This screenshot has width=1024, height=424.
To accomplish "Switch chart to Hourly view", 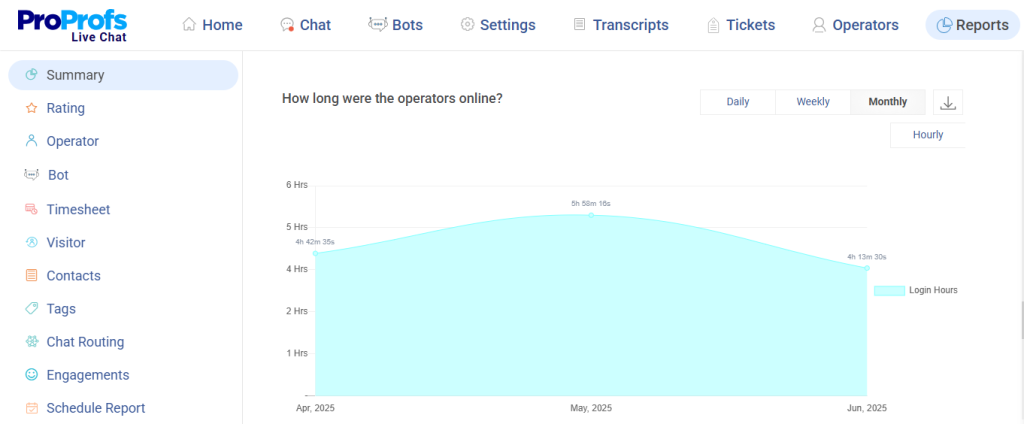I will click(x=927, y=135).
